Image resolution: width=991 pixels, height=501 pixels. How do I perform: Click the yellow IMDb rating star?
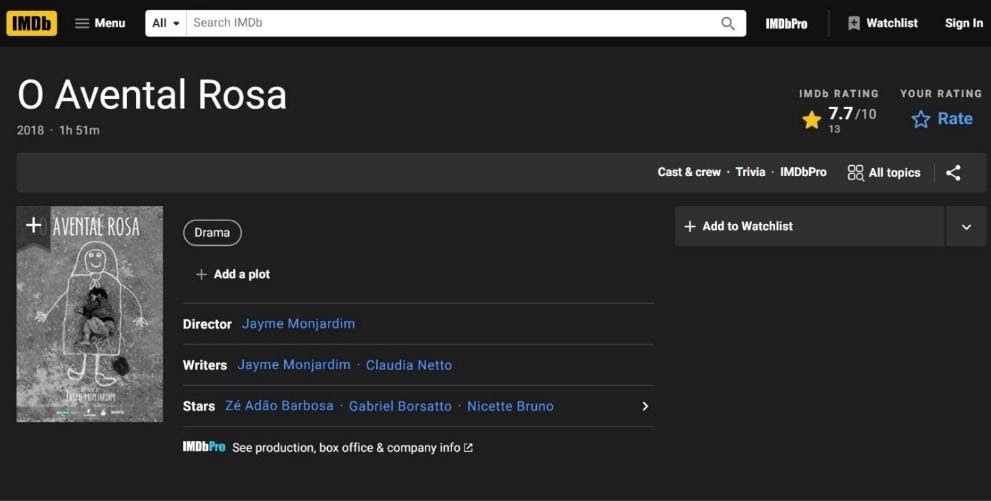pyautogui.click(x=812, y=119)
